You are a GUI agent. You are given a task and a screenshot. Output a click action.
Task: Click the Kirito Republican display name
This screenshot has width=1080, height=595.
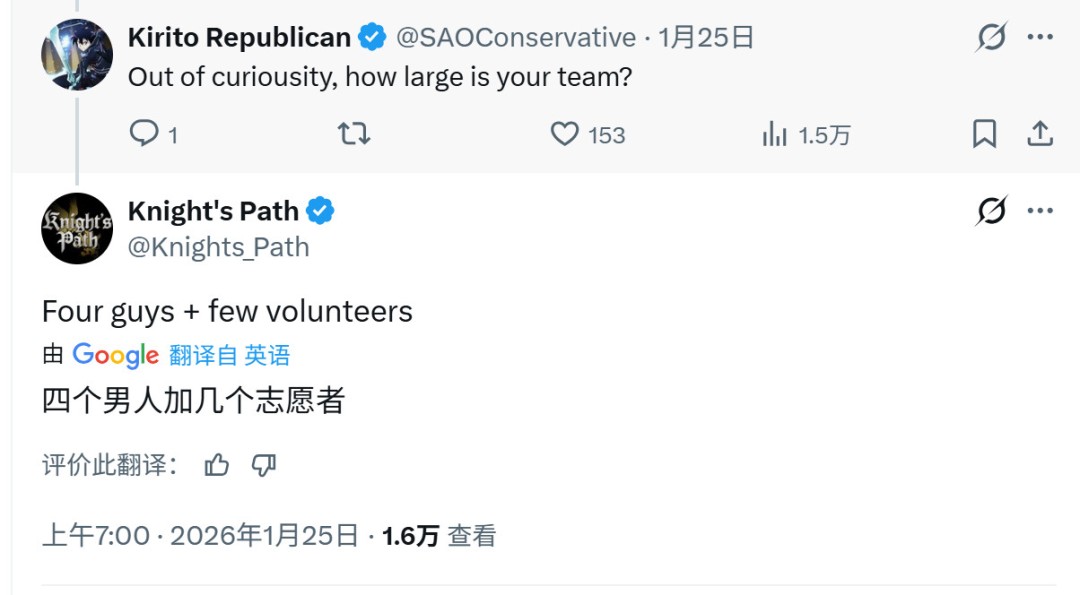(239, 38)
